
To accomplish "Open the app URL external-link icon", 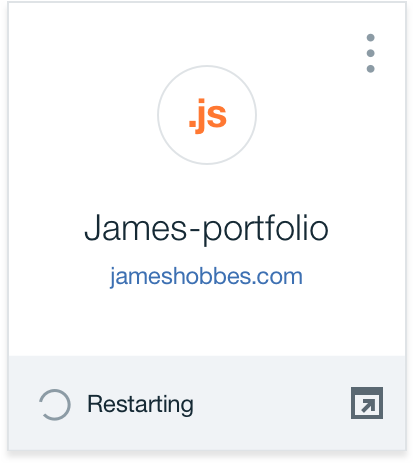I will tap(367, 403).
